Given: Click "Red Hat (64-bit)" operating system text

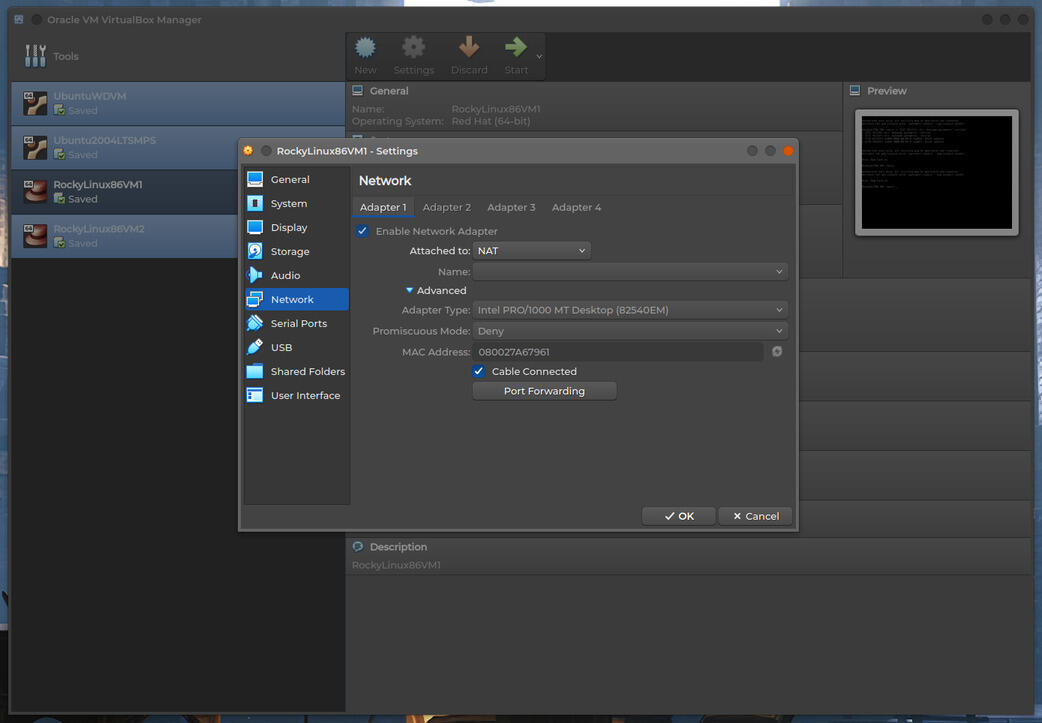Looking at the screenshot, I should pyautogui.click(x=490, y=121).
